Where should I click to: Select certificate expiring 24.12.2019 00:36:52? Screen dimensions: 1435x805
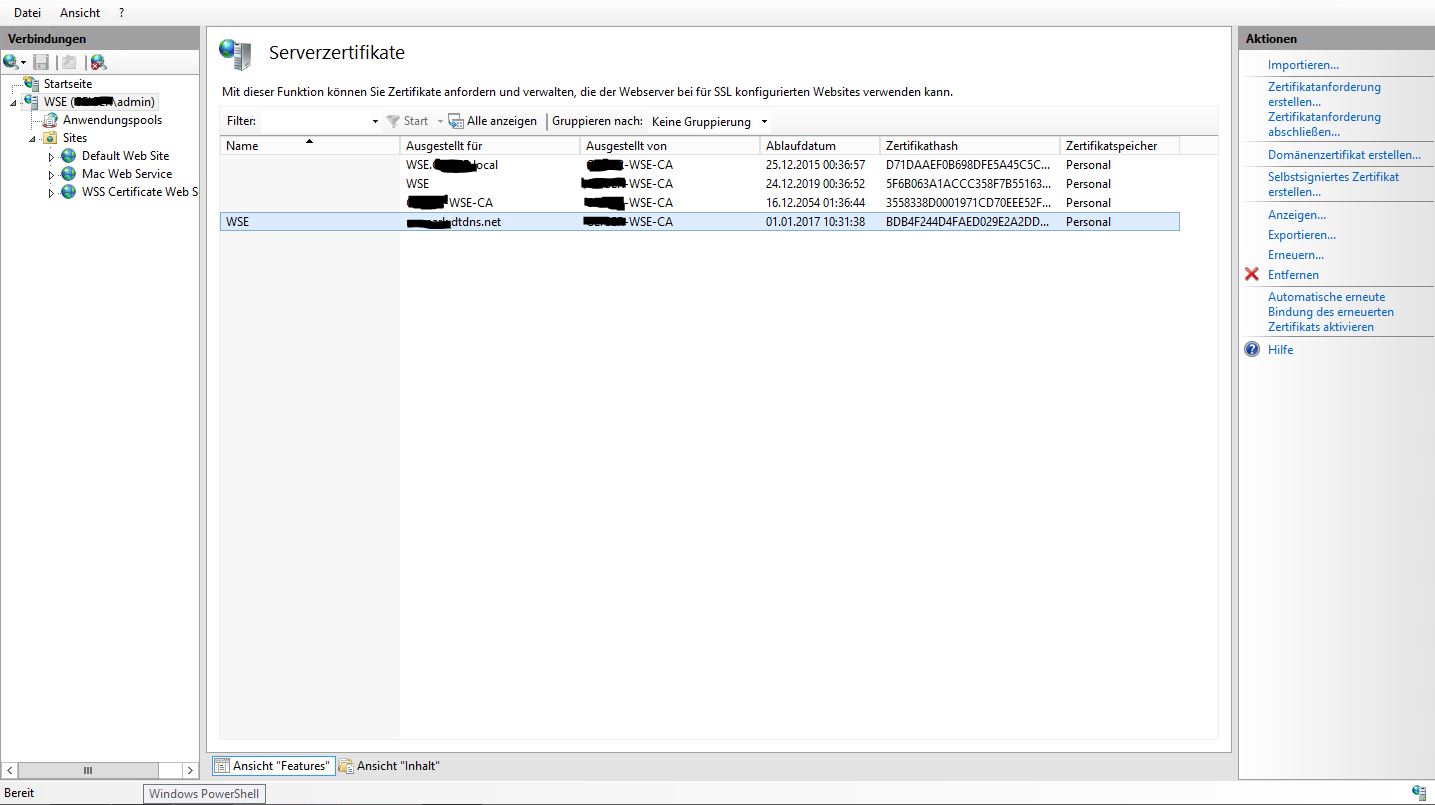[699, 184]
